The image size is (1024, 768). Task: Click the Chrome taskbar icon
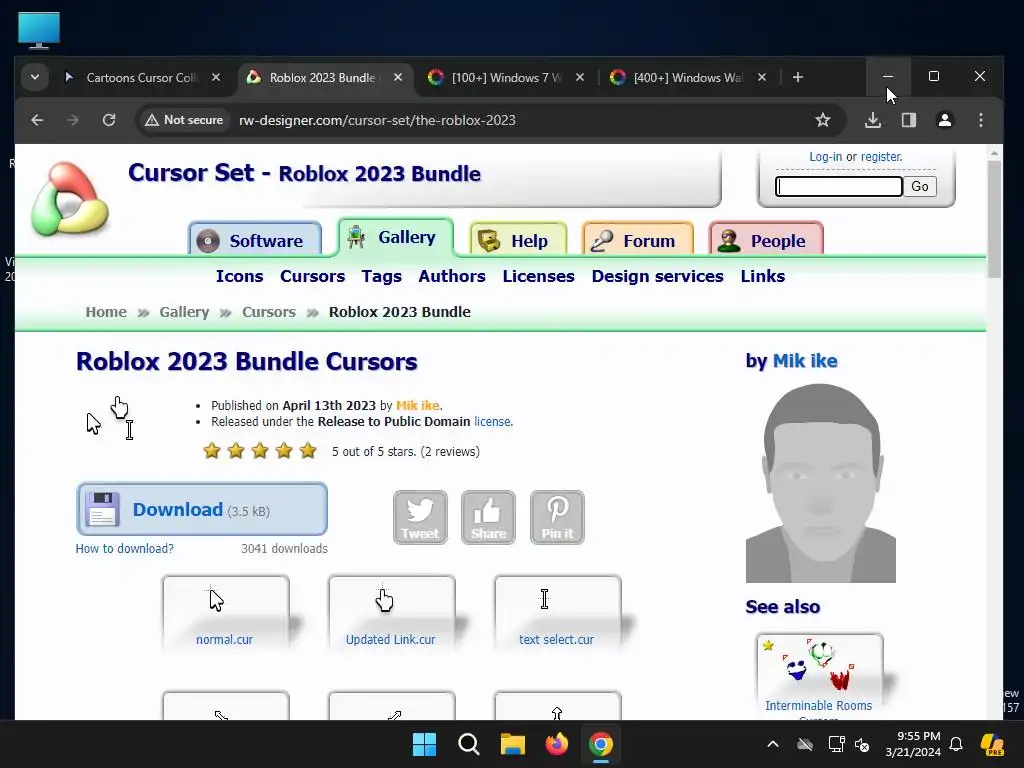(x=600, y=744)
